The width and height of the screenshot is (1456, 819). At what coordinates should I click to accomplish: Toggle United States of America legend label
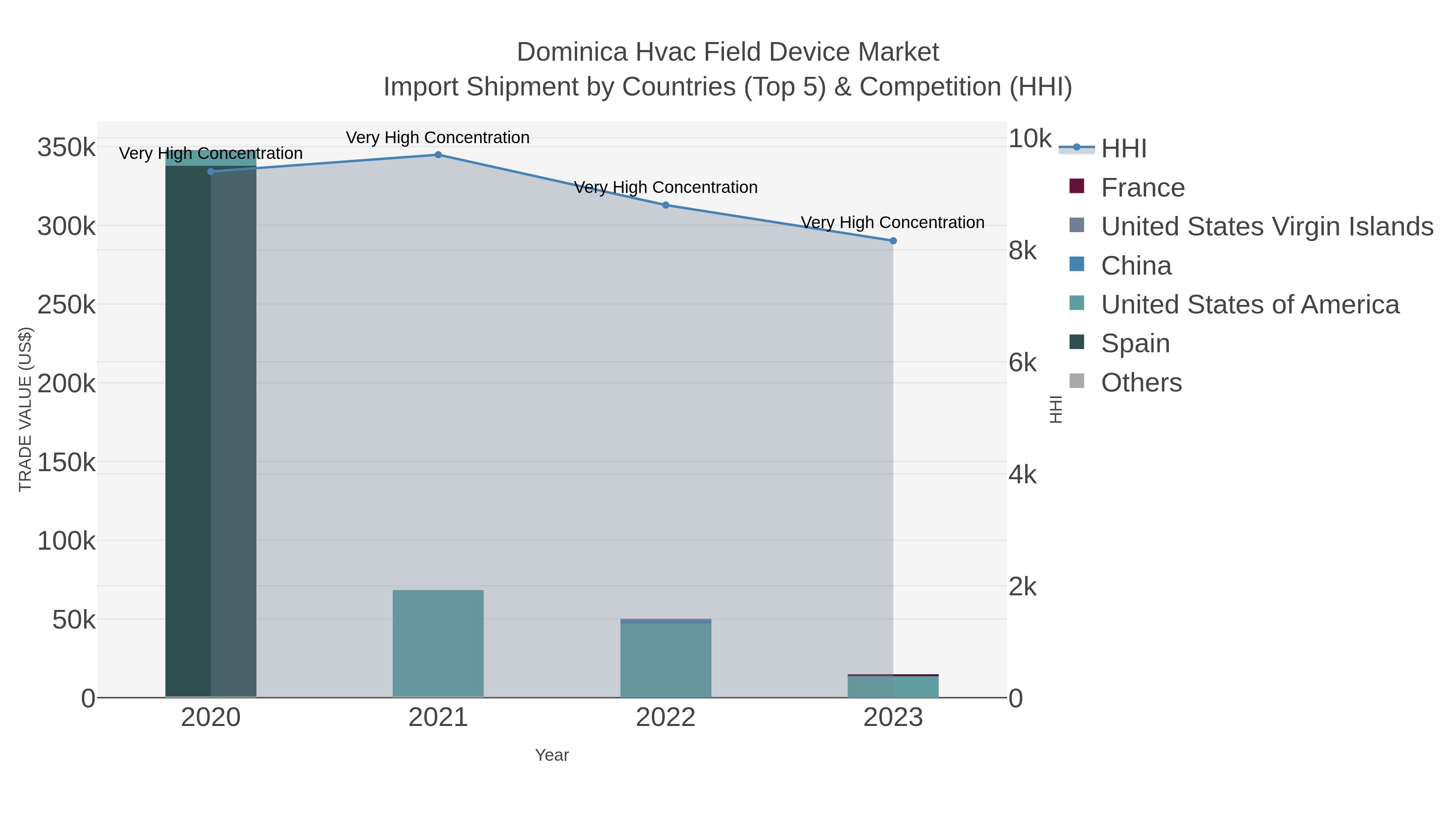tap(1250, 305)
